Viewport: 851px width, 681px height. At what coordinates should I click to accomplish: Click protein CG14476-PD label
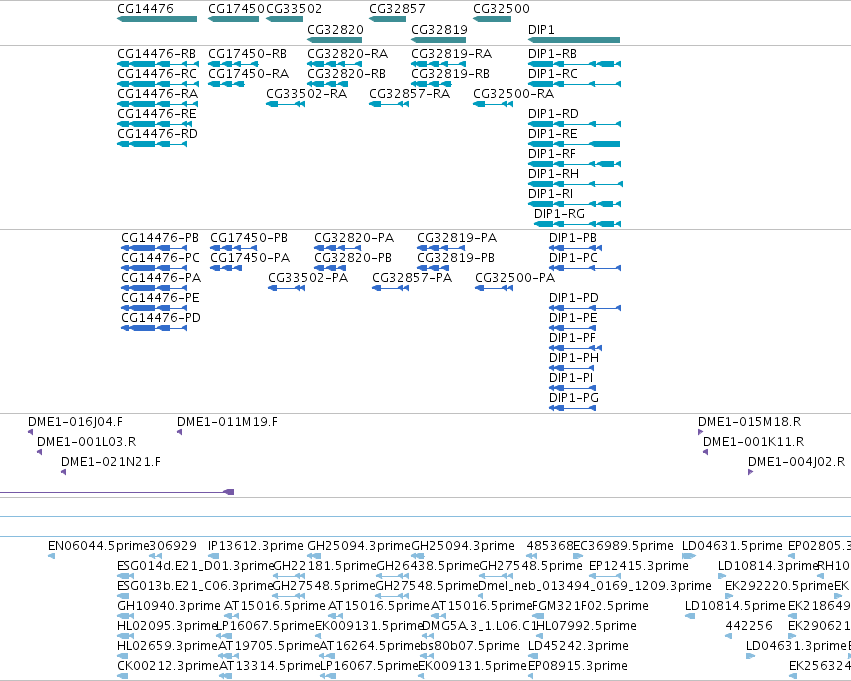(161, 318)
